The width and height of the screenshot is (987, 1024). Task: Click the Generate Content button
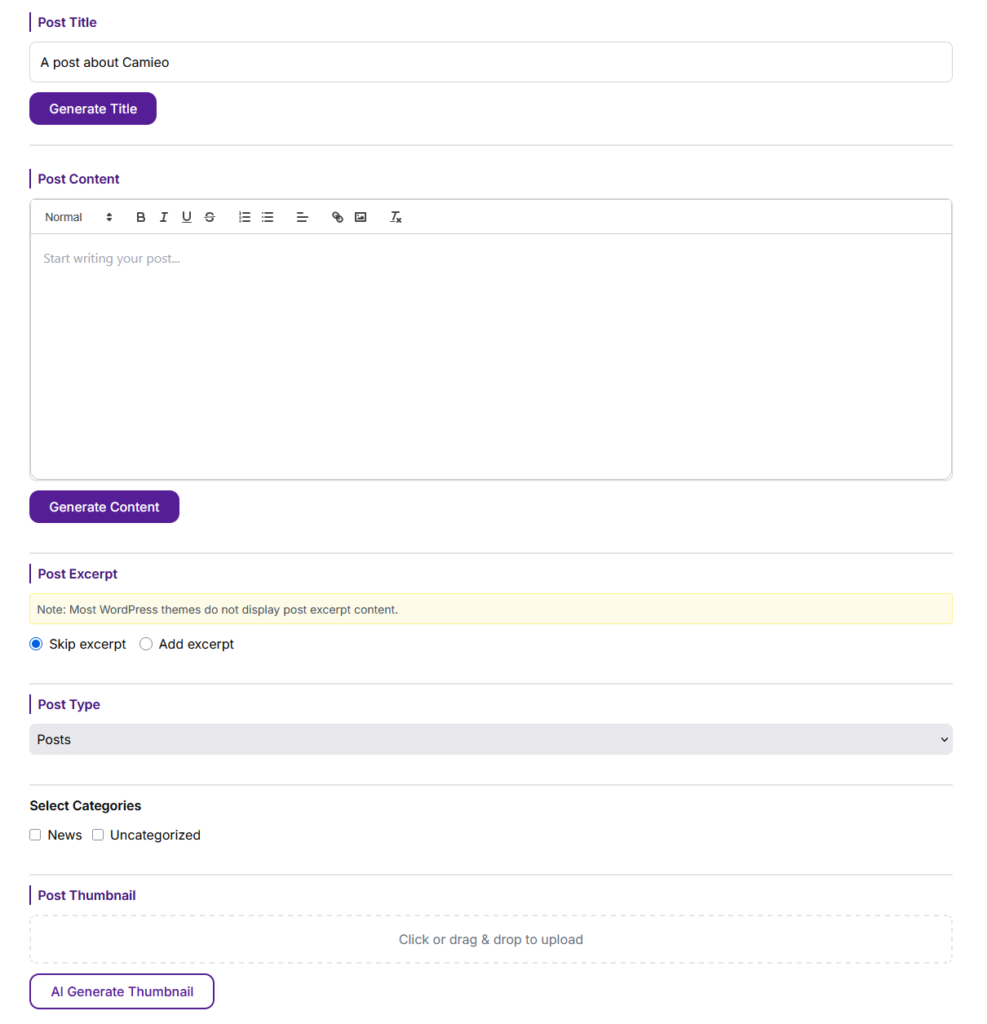[x=104, y=507]
